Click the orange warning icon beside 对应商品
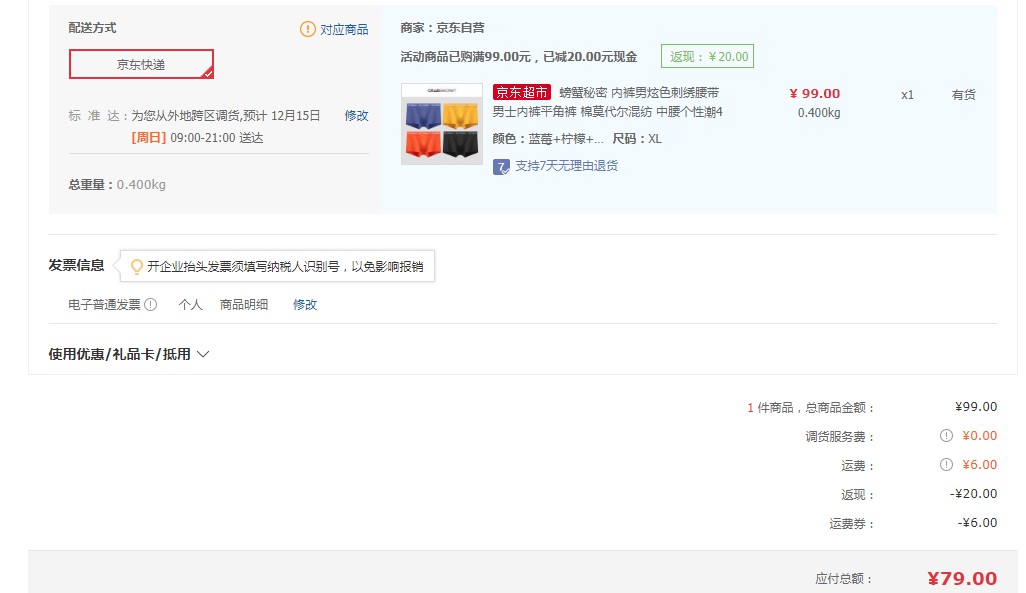Viewport: 1026px width, 593px height. (x=308, y=29)
